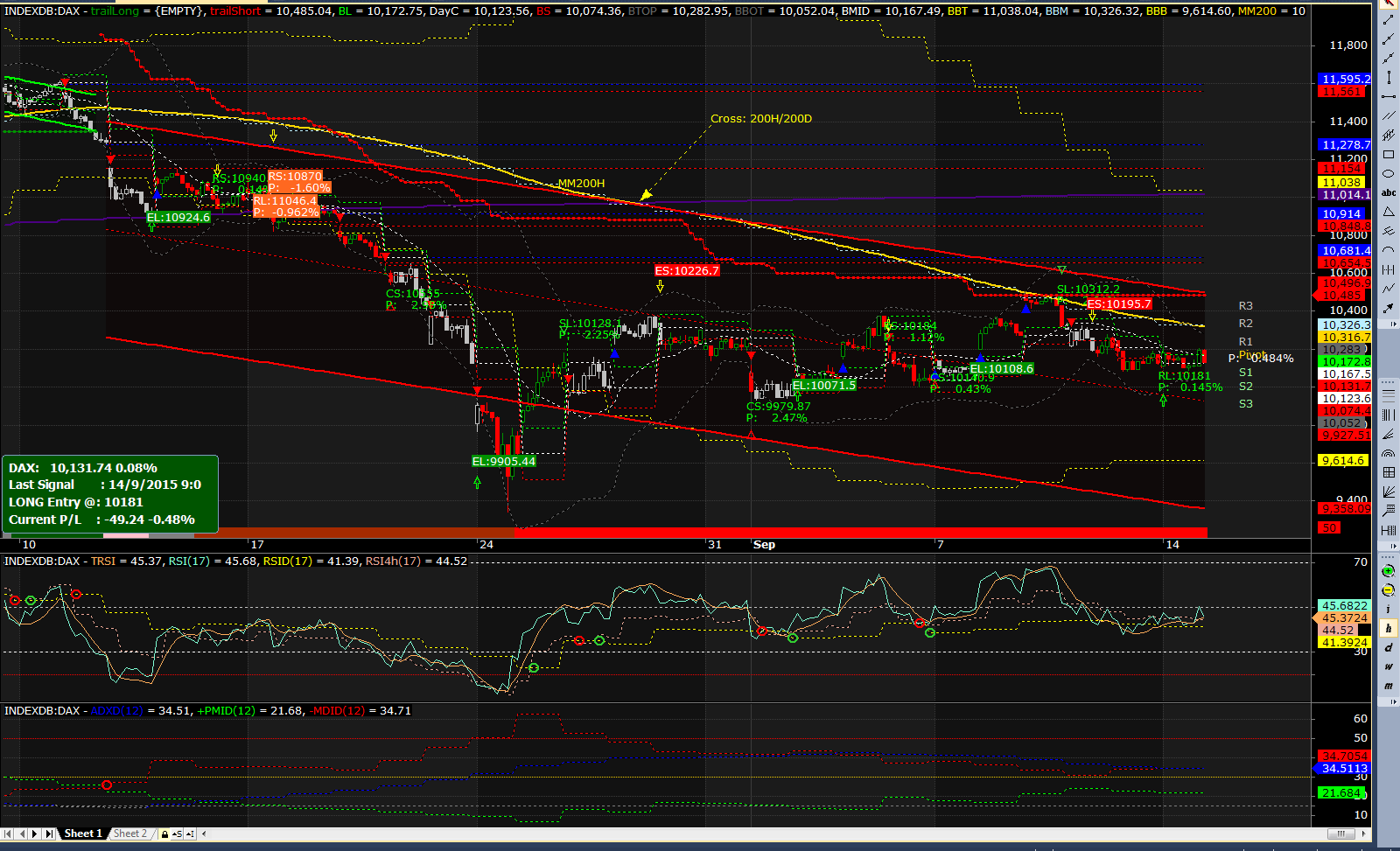1400x851 pixels.
Task: Select the Cycles drawing tool
Action: 1389,269
